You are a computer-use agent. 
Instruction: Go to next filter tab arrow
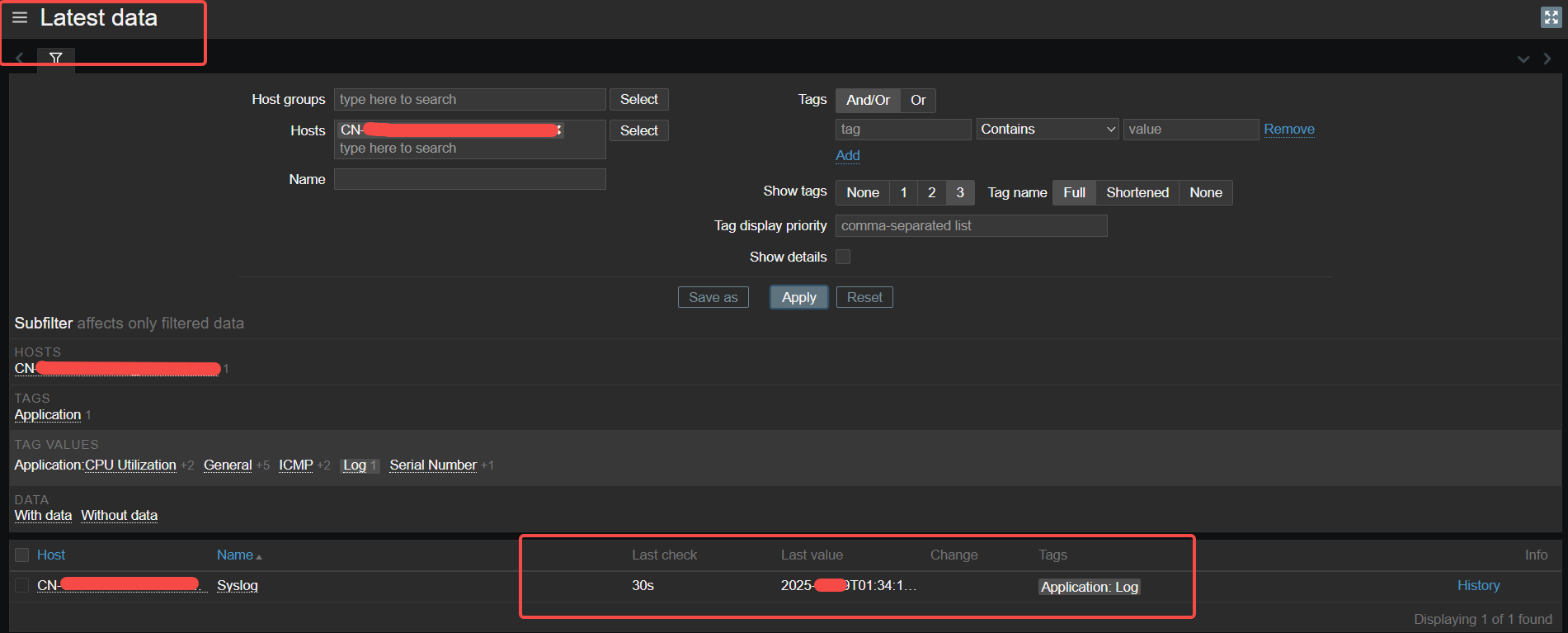1547,59
